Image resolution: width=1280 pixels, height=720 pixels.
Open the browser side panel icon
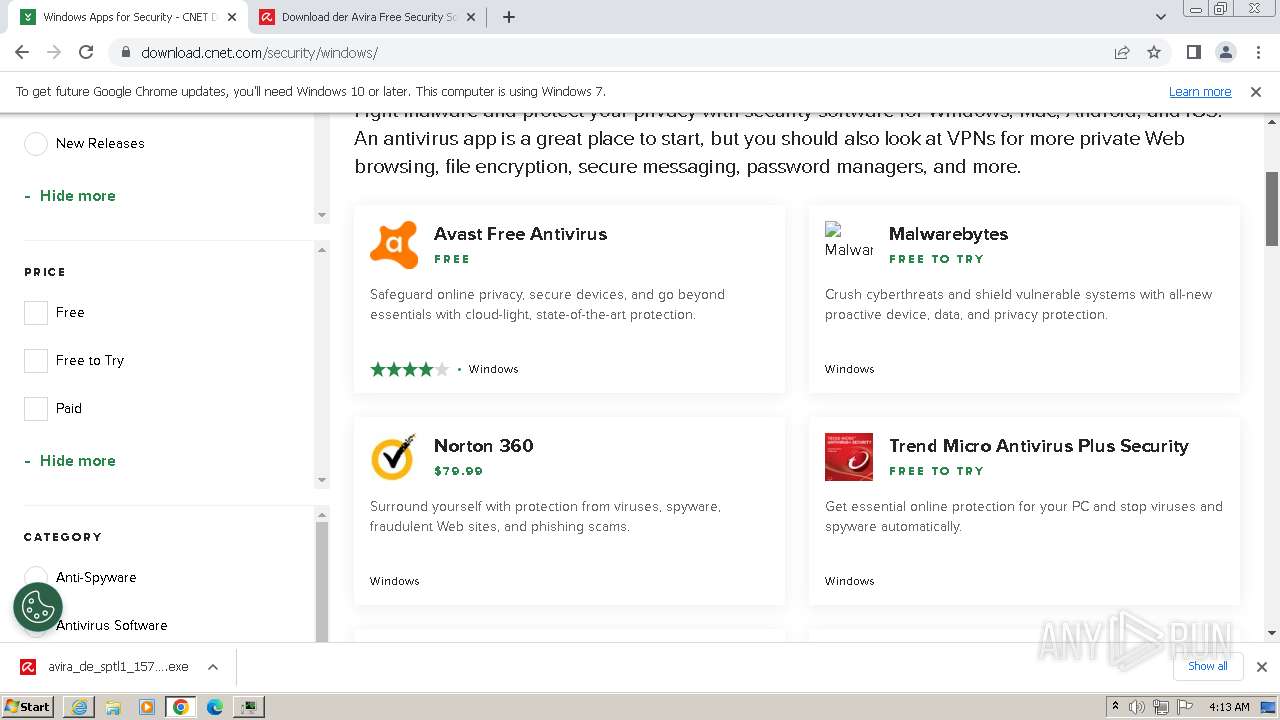pos(1193,52)
